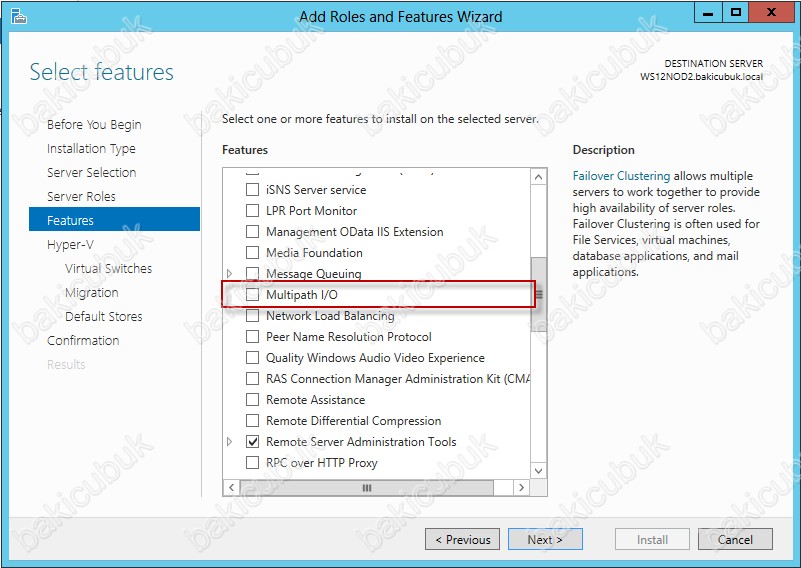This screenshot has height=568, width=801.
Task: Open the Hyper-V wizard page
Action: point(70,245)
